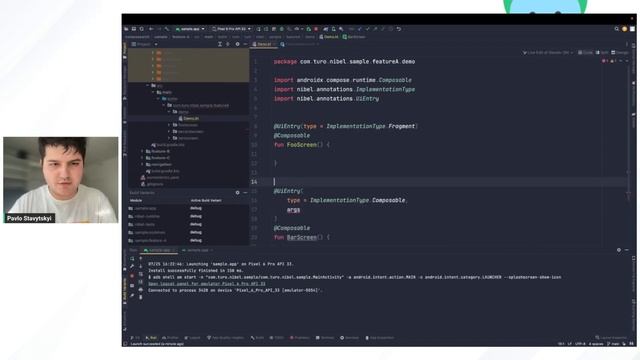
Task: Select the Demo.kt file in the project tree
Action: click(189, 118)
